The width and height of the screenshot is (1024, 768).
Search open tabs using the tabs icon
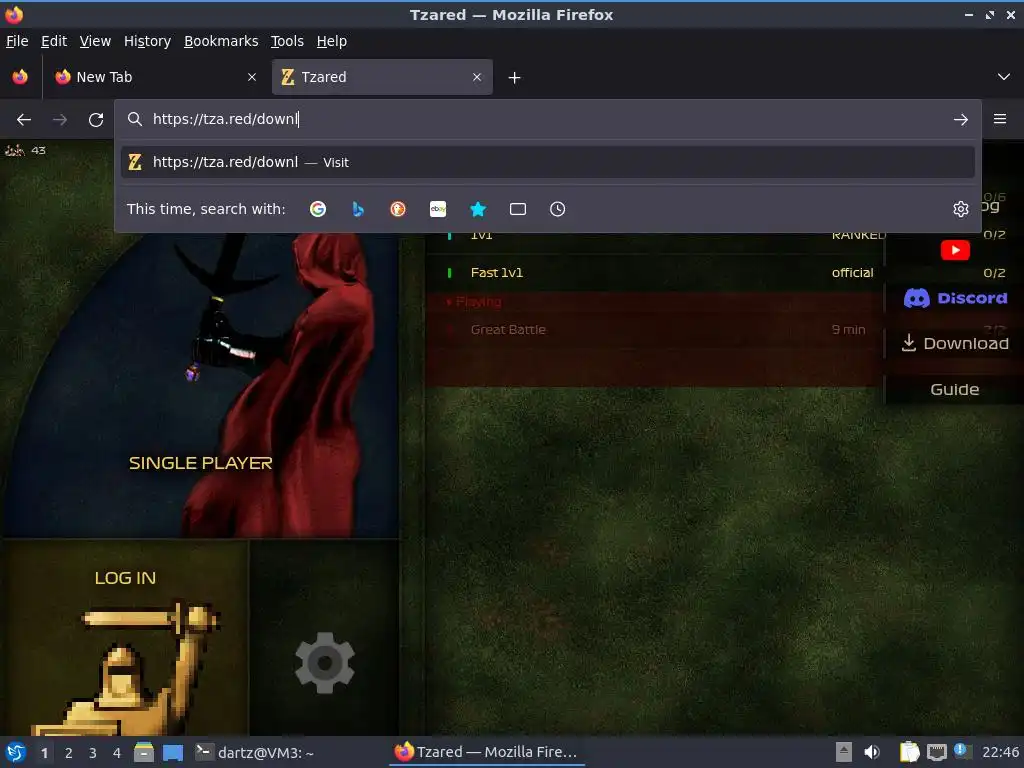coord(518,209)
